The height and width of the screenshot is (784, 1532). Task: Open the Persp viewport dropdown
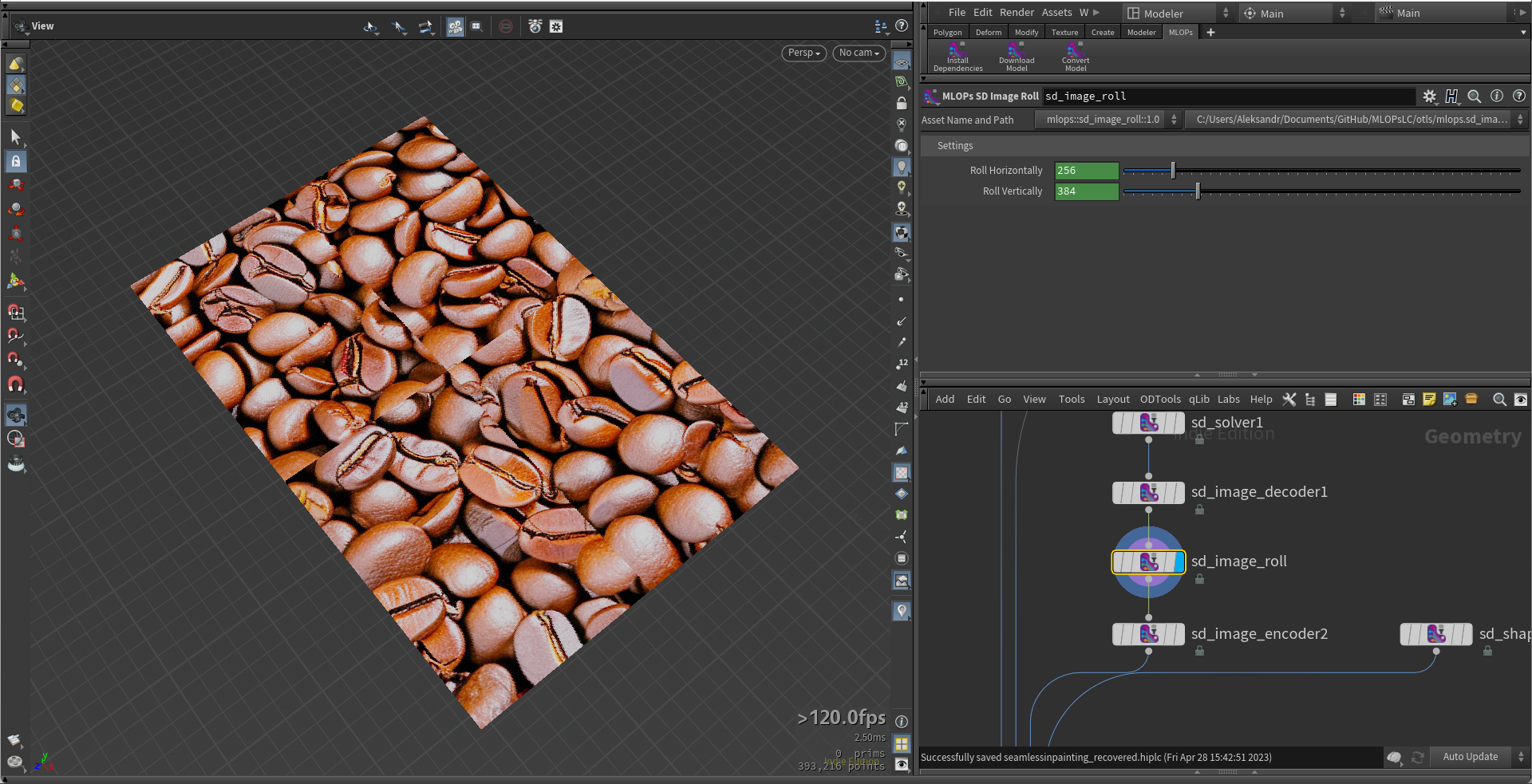(x=804, y=53)
